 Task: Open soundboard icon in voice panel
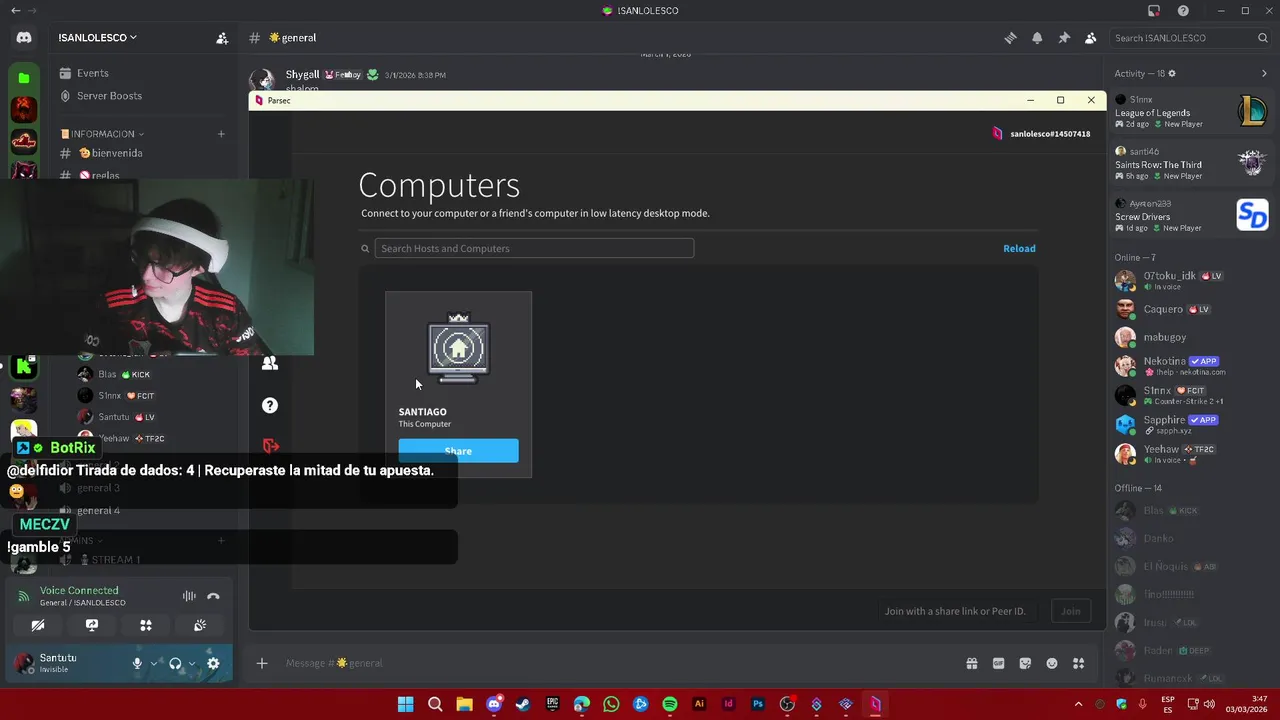click(200, 625)
